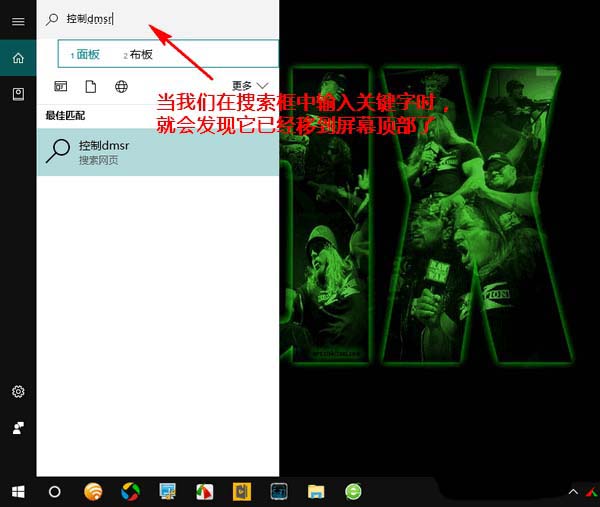Click the feedback person icon in sidebar
The image size is (600, 507).
point(18,427)
